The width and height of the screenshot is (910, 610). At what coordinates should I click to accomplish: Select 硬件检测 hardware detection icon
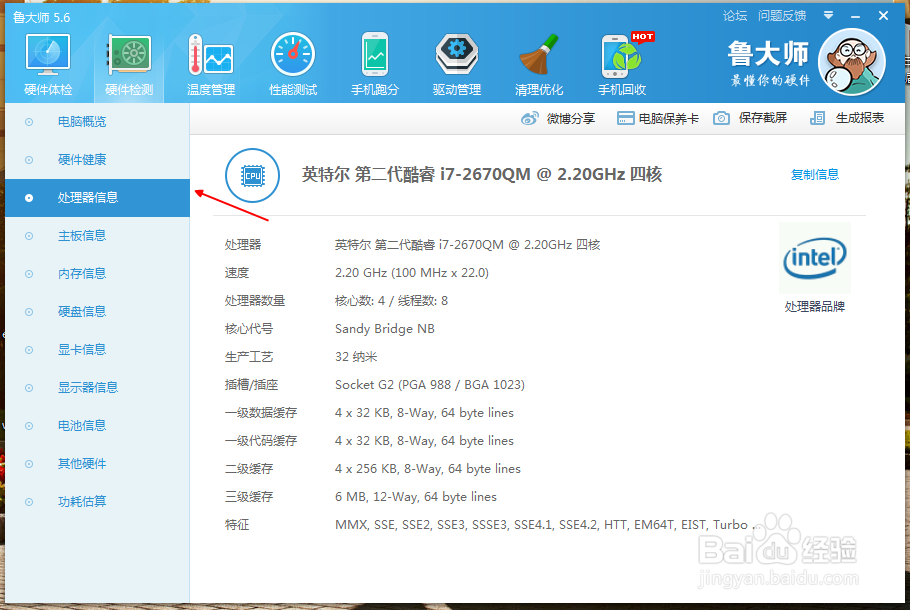coord(129,55)
